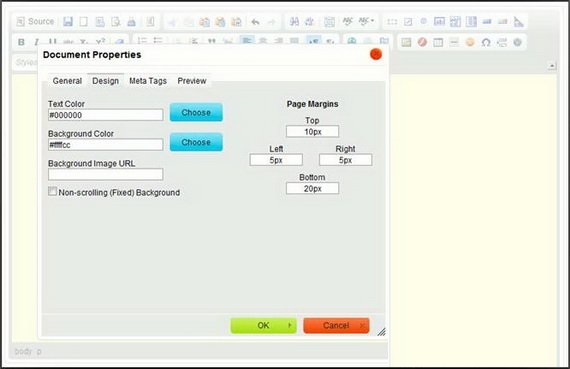570x369 pixels.
Task: Click the Paste clipboard icon
Action: pos(204,22)
